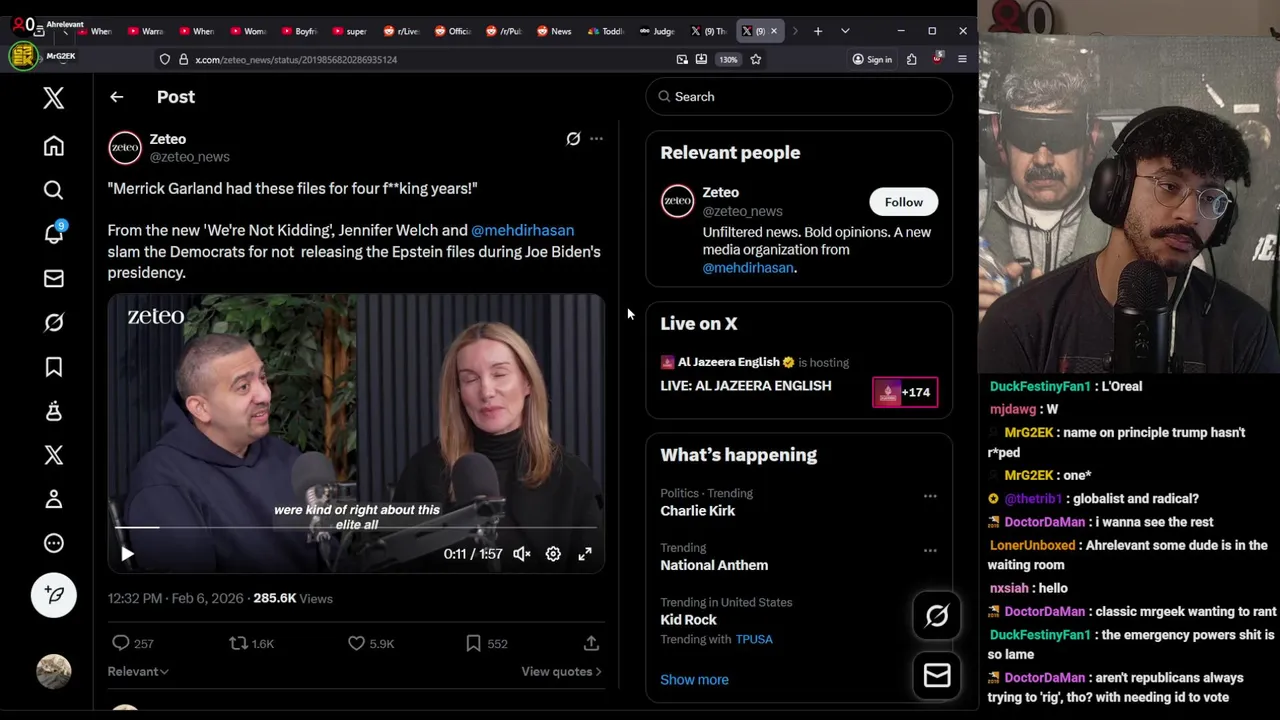Open Messages envelope in sidebar
Screen dimensions: 1280x720
pos(54,278)
